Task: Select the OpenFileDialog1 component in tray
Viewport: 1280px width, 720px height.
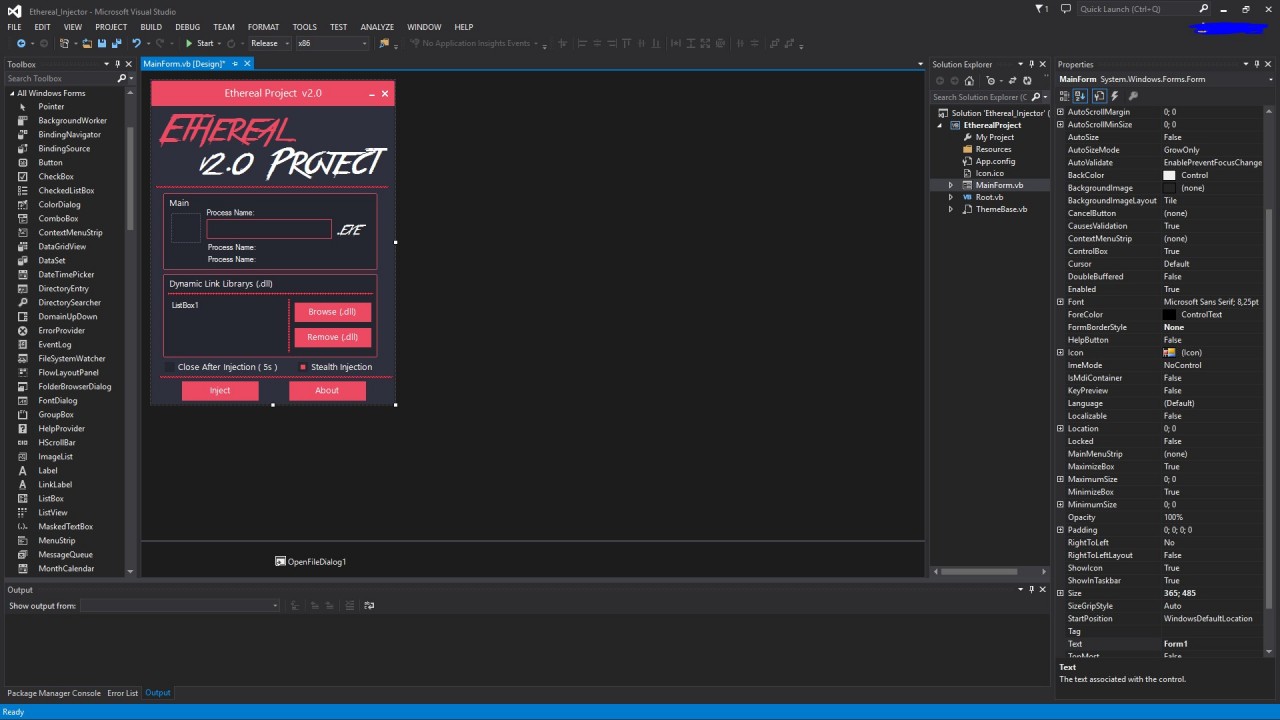Action: pos(311,562)
